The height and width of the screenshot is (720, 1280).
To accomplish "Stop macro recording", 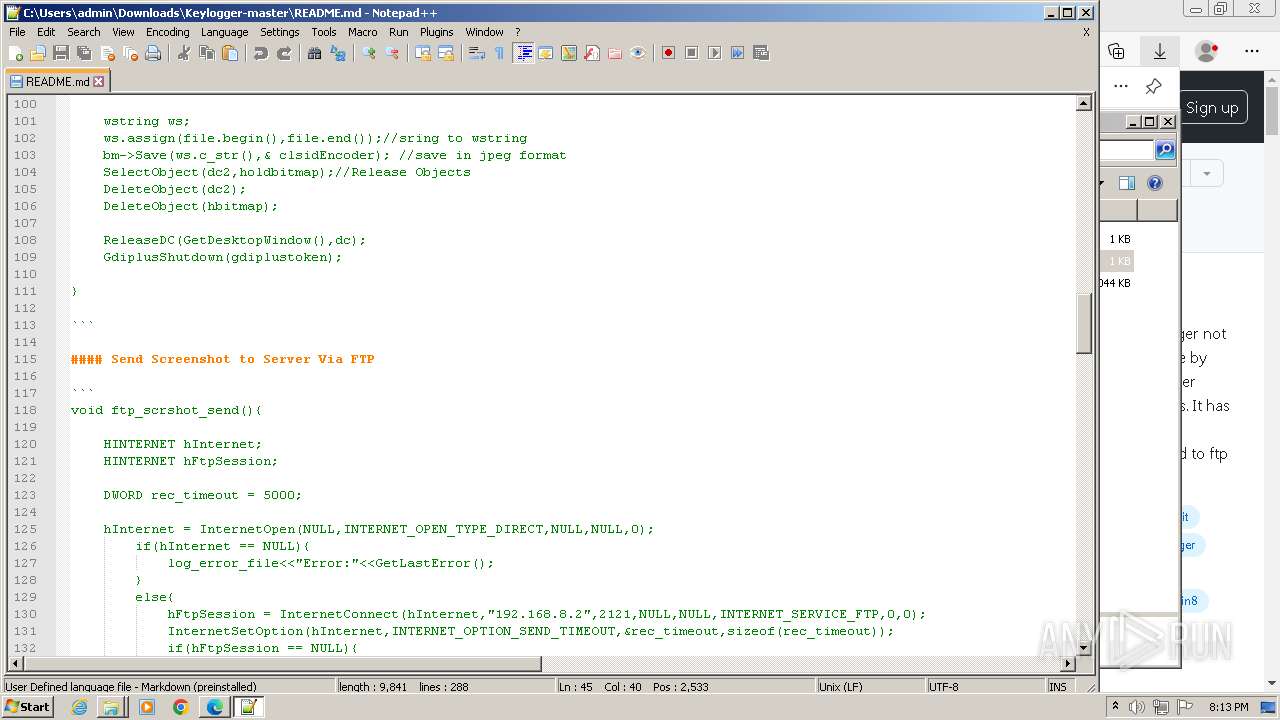I will click(x=691, y=53).
